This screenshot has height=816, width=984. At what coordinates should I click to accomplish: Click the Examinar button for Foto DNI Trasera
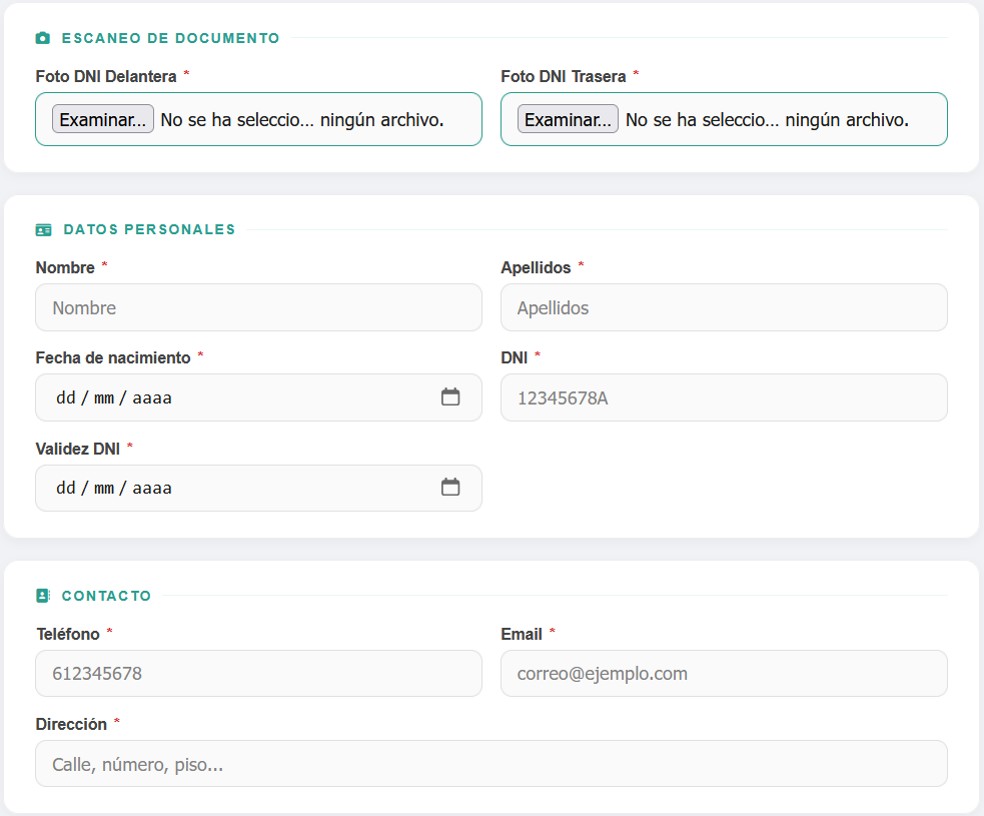[x=566, y=119]
